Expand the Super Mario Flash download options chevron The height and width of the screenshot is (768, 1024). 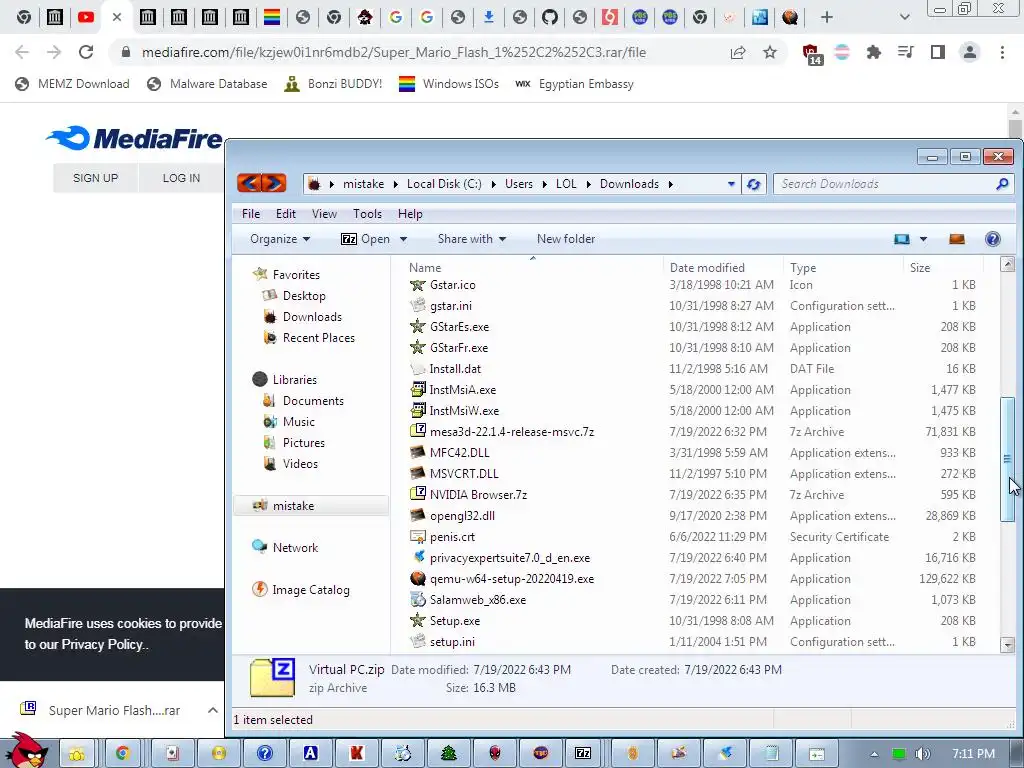click(x=213, y=710)
